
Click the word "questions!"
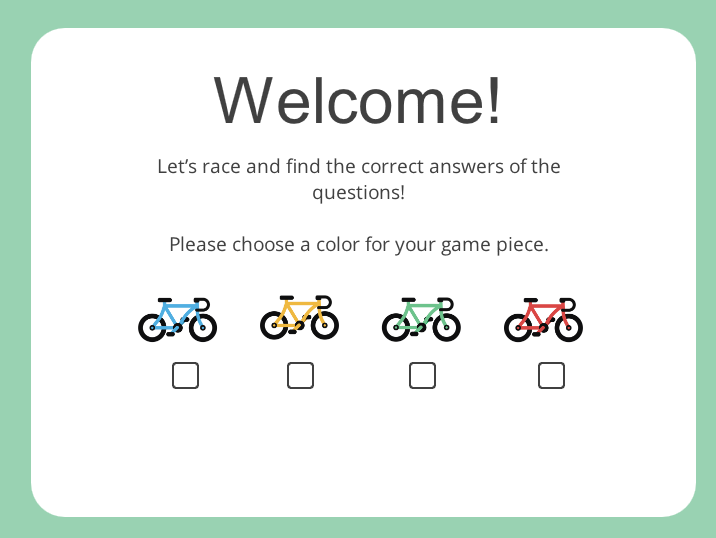point(358,192)
